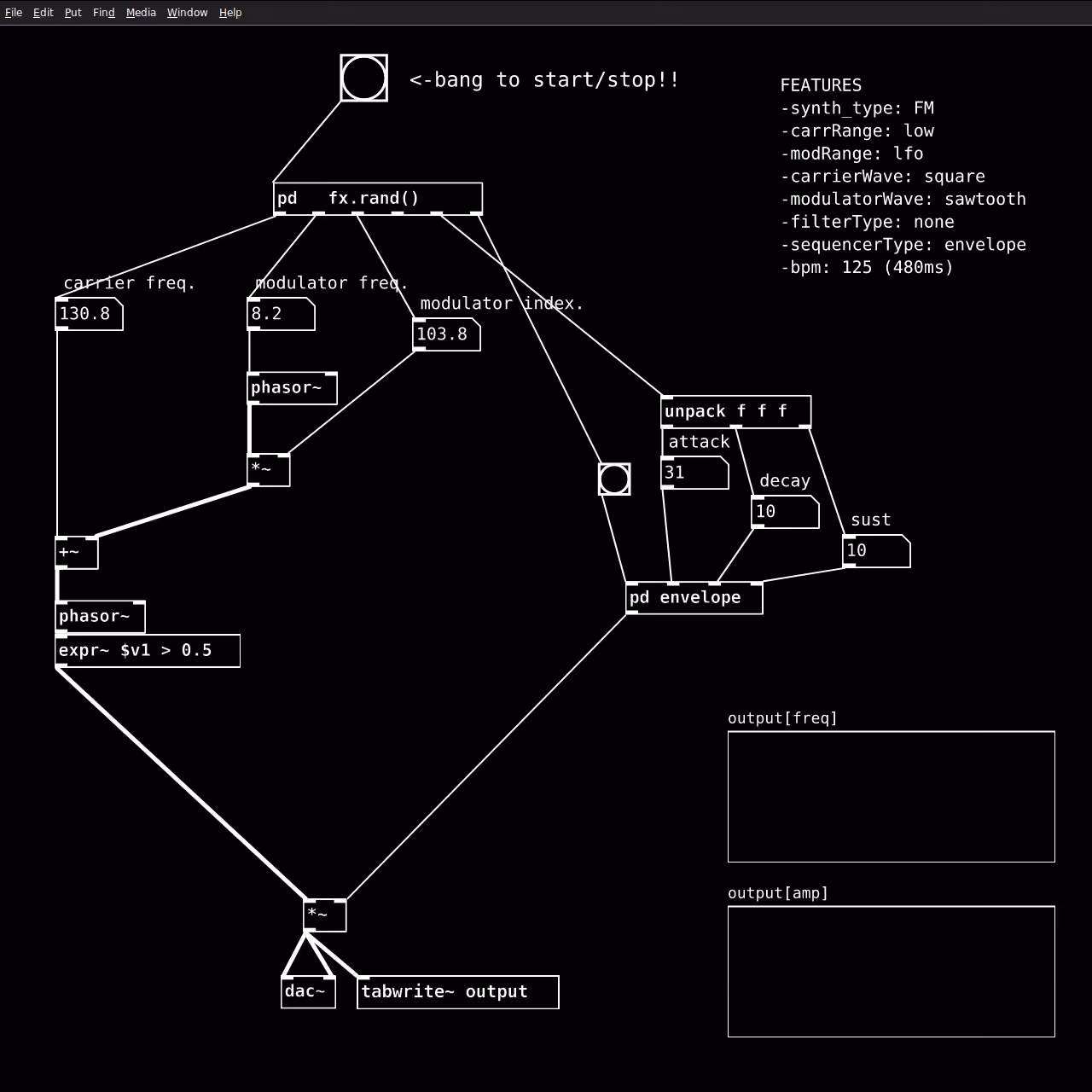
Task: Click the dac~ output object
Action: tap(308, 992)
